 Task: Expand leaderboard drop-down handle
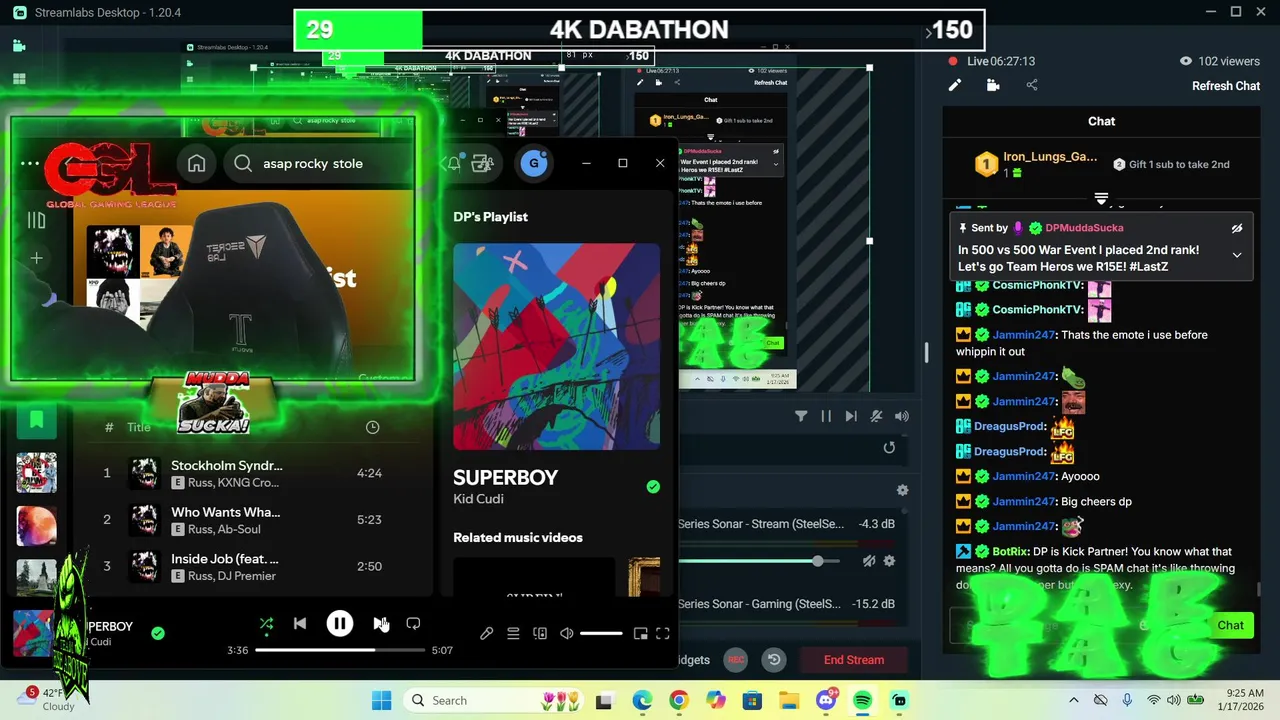pyautogui.click(x=1101, y=198)
